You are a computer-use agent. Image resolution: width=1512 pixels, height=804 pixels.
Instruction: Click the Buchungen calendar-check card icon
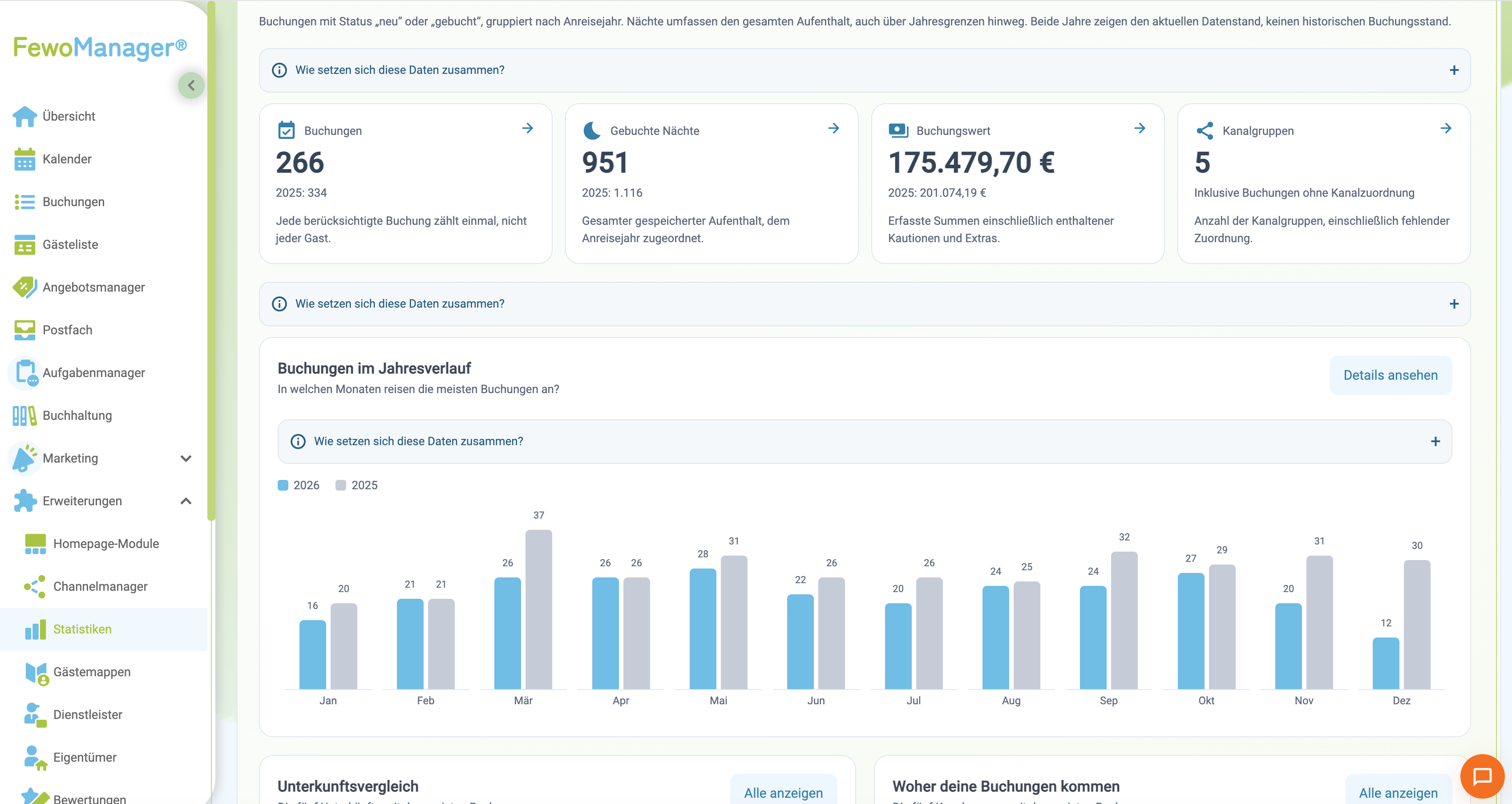point(287,130)
